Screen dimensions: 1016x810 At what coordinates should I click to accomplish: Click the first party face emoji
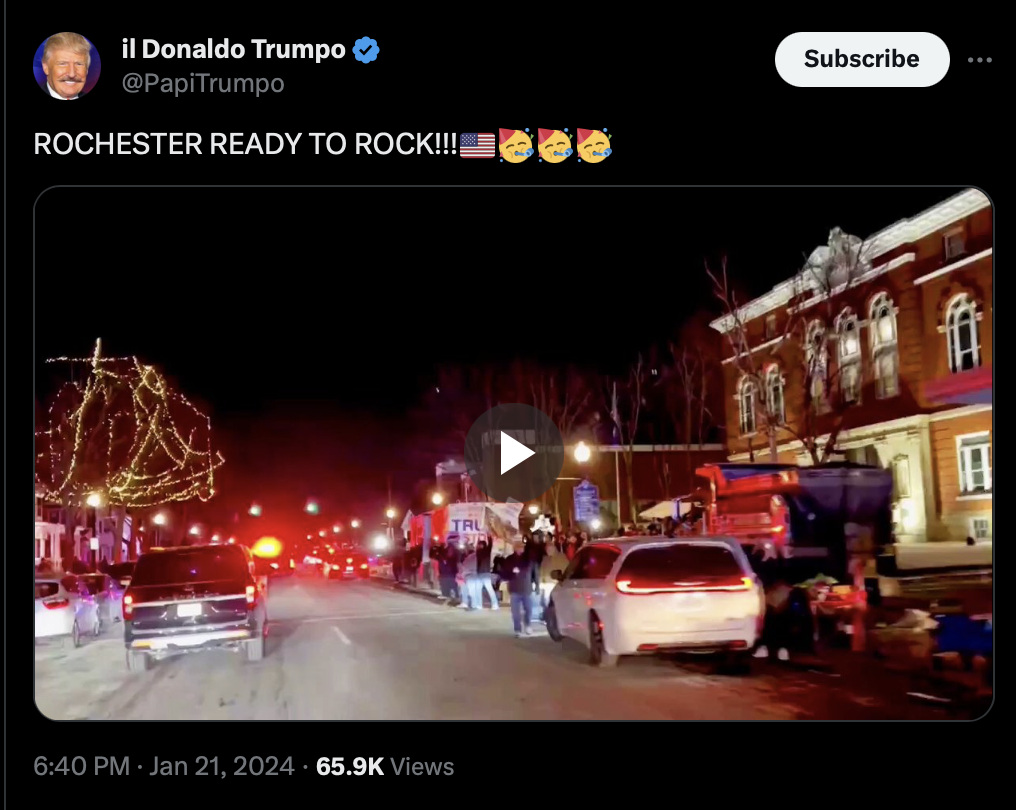516,145
